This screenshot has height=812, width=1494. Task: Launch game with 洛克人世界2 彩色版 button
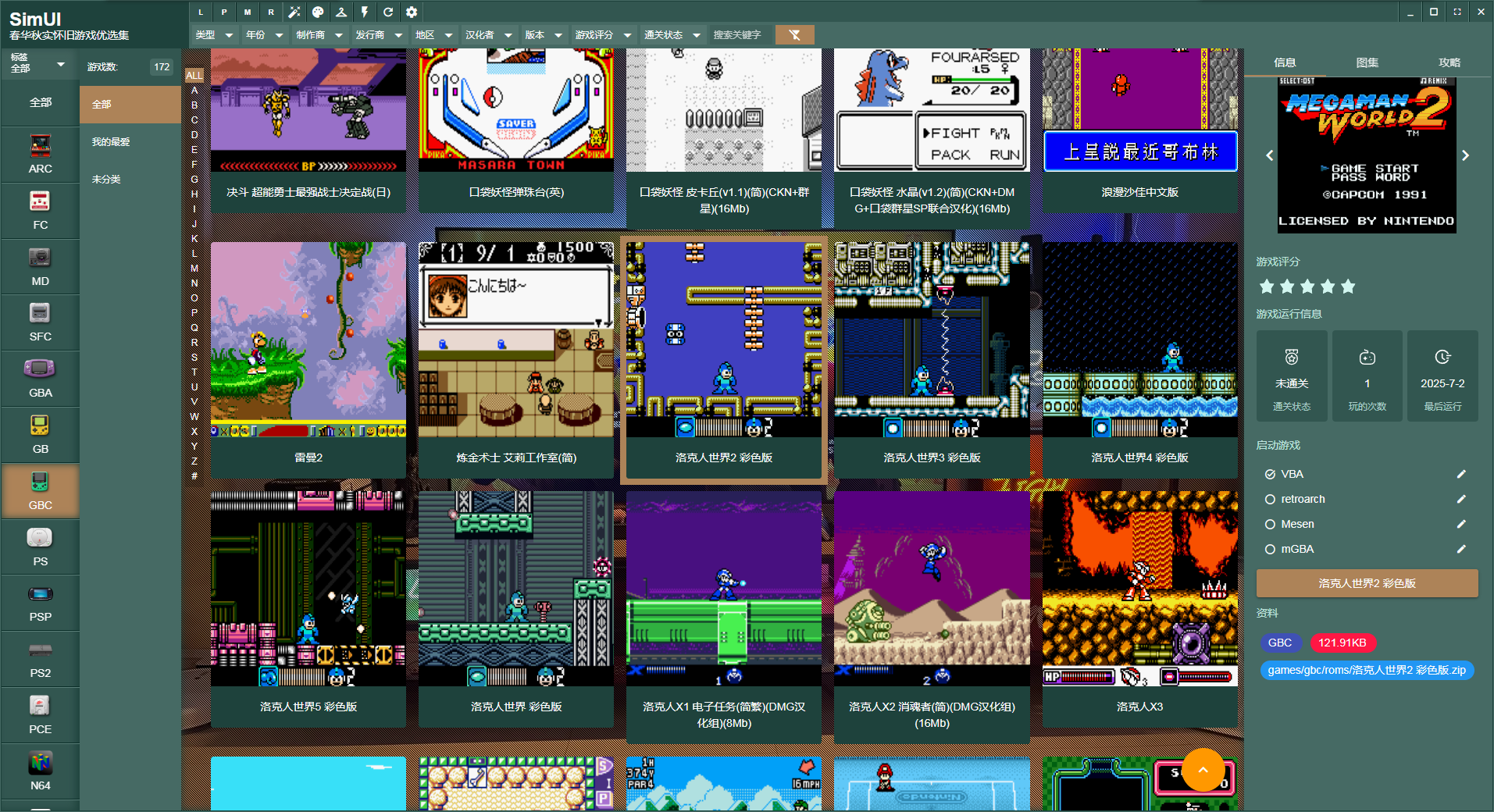click(1367, 583)
